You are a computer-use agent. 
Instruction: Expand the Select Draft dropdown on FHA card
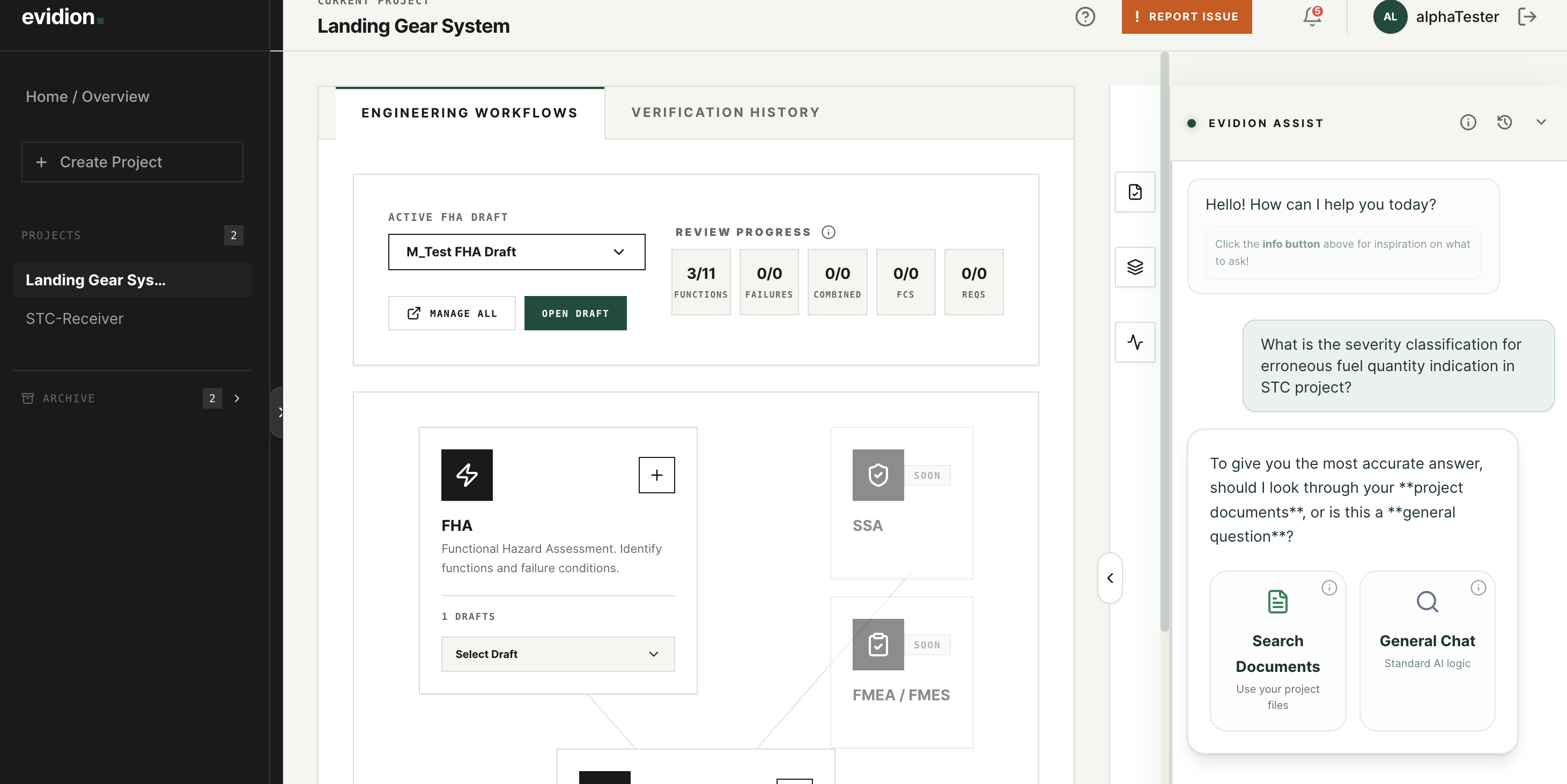[x=557, y=654]
